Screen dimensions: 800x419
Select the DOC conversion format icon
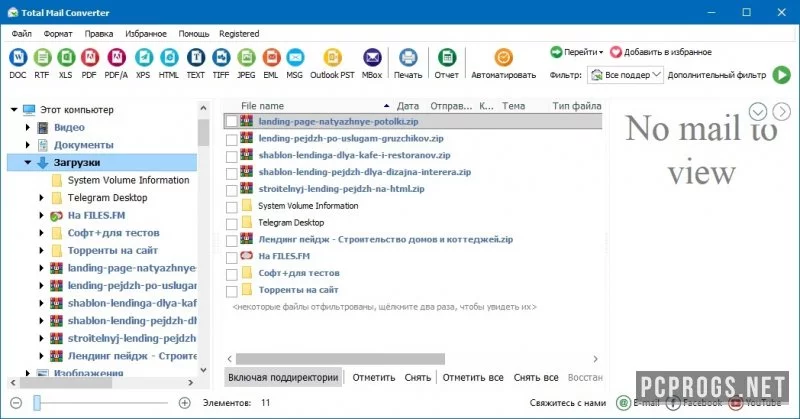[x=18, y=58]
